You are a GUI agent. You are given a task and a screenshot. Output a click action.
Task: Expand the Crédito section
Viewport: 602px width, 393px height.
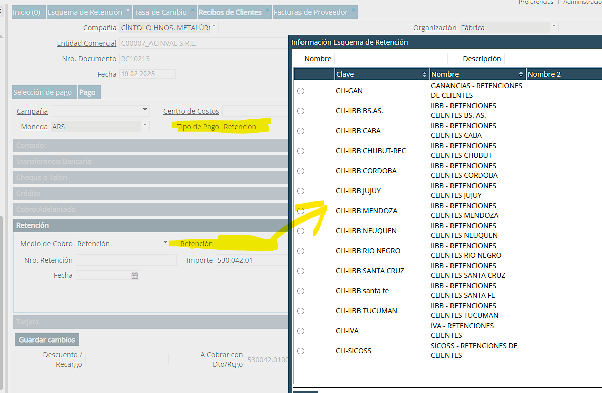coord(150,193)
